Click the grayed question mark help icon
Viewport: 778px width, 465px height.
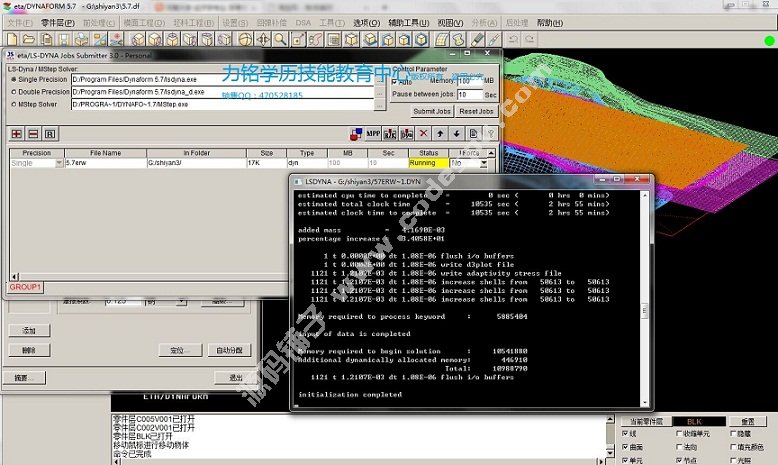click(490, 133)
